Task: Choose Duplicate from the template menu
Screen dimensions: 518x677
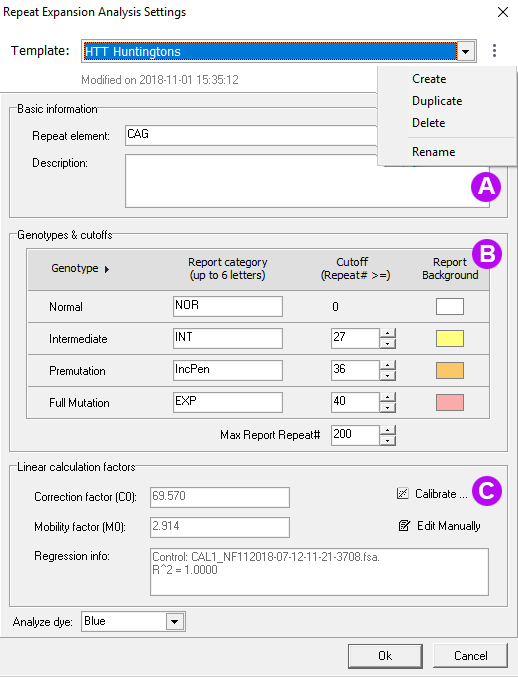Action: [437, 101]
